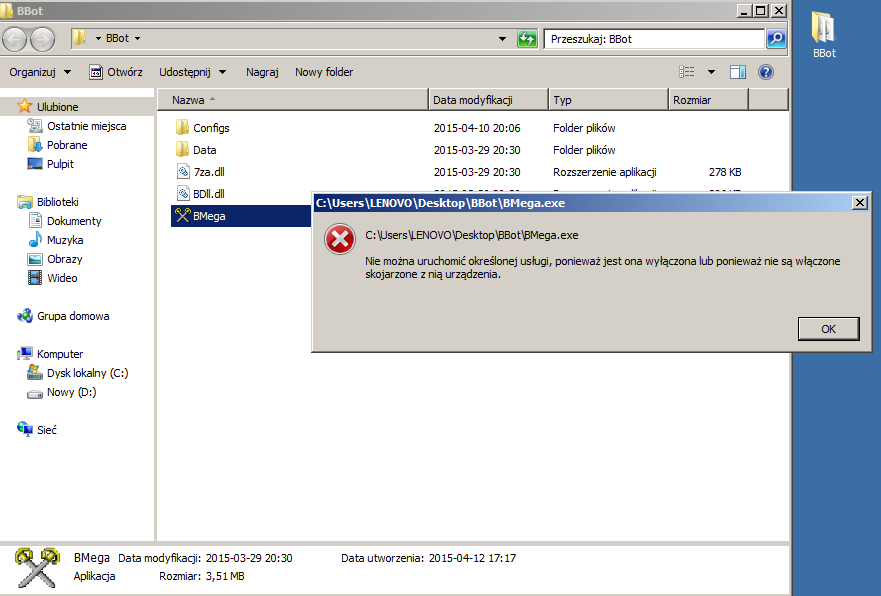Open the view options dropdown arrow
The width and height of the screenshot is (881, 596).
[x=711, y=72]
